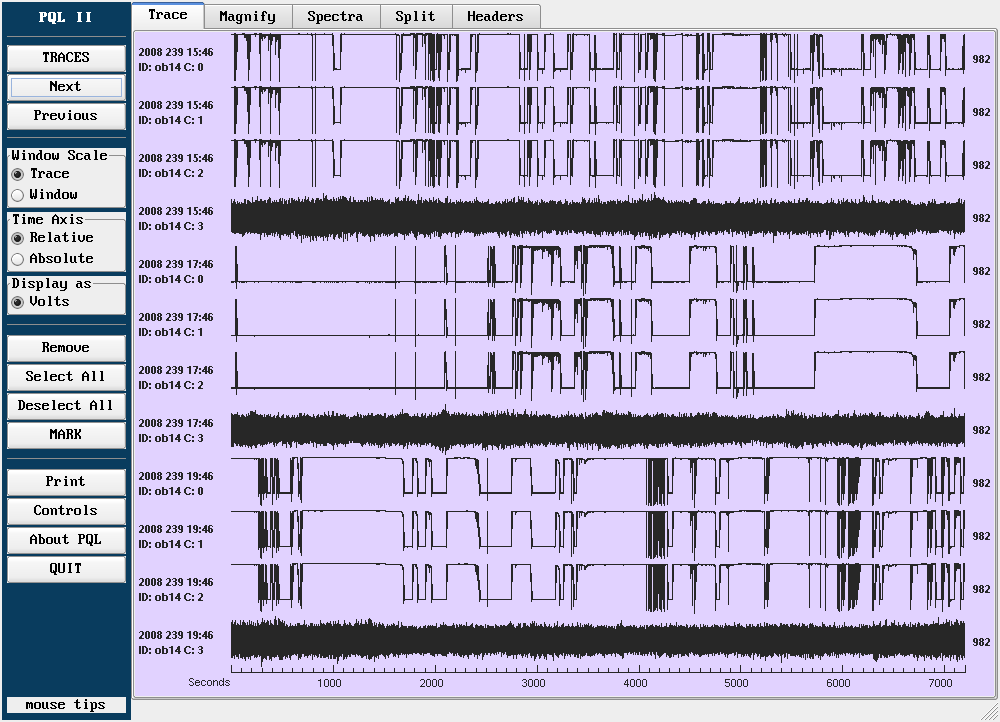Open the Spectra tab

pyautogui.click(x=335, y=16)
